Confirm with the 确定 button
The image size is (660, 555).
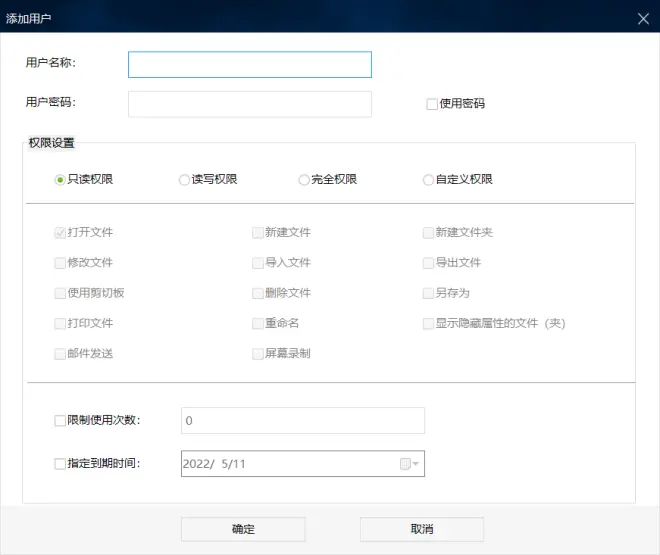point(243,529)
